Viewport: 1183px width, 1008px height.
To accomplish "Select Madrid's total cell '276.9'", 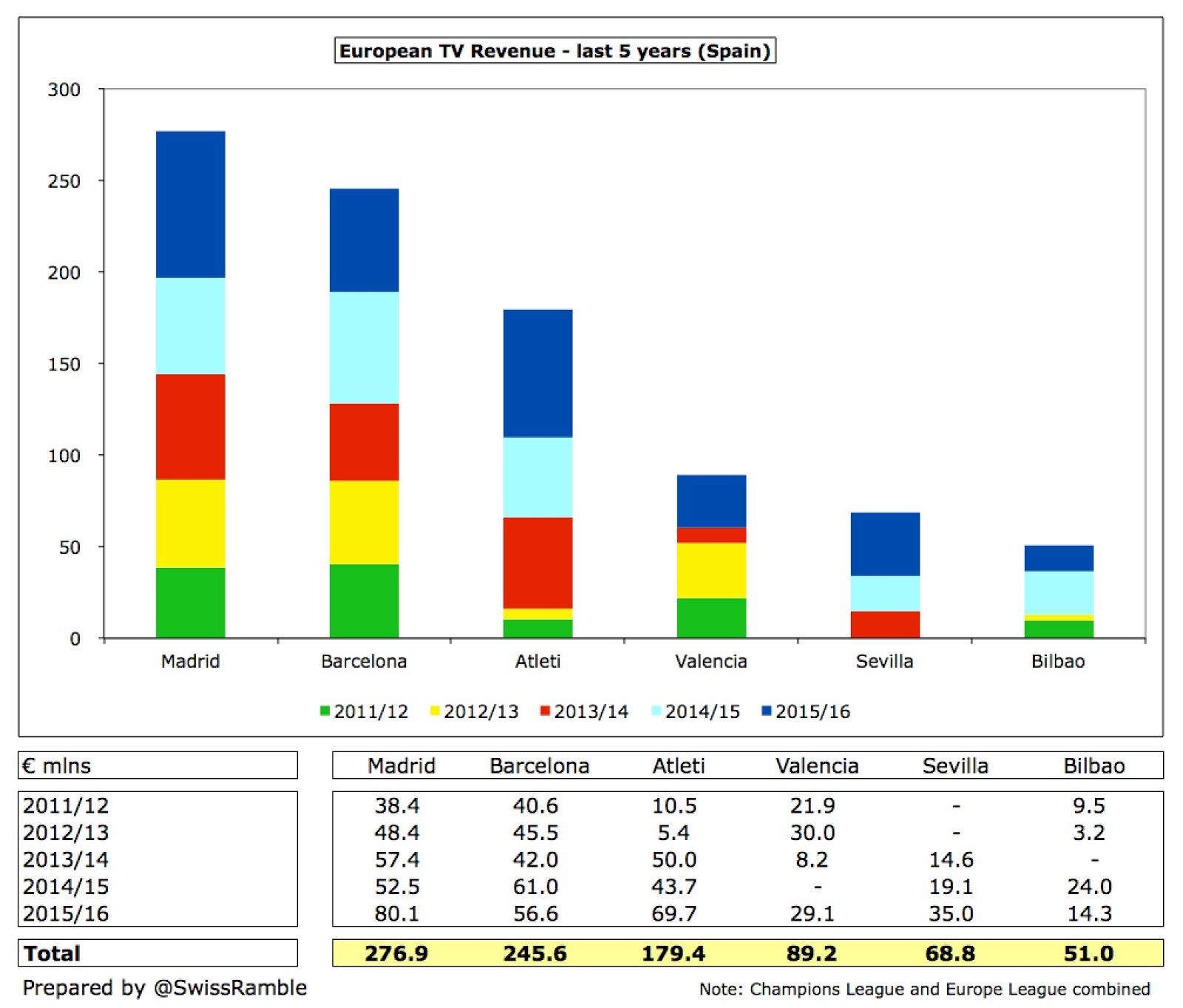I will coord(396,953).
